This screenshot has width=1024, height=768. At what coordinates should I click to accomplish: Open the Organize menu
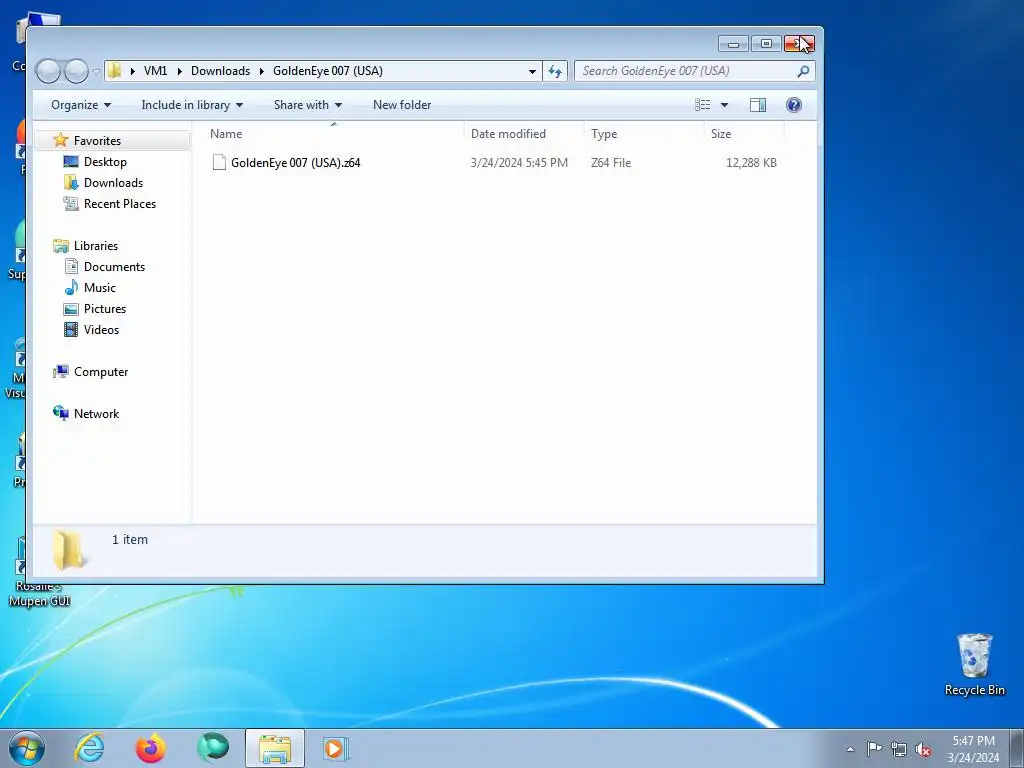(x=81, y=105)
